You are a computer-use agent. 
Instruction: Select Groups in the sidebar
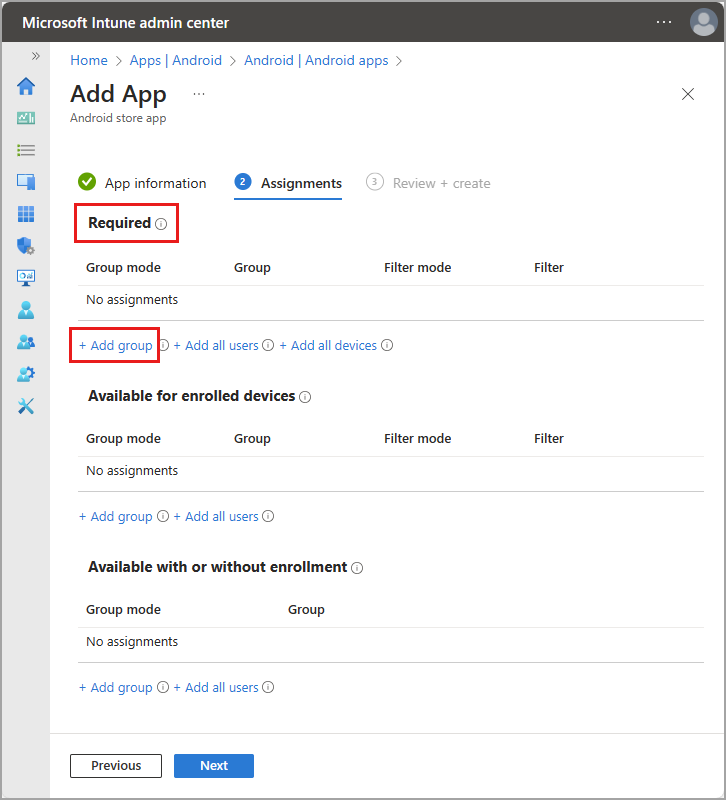(26, 342)
